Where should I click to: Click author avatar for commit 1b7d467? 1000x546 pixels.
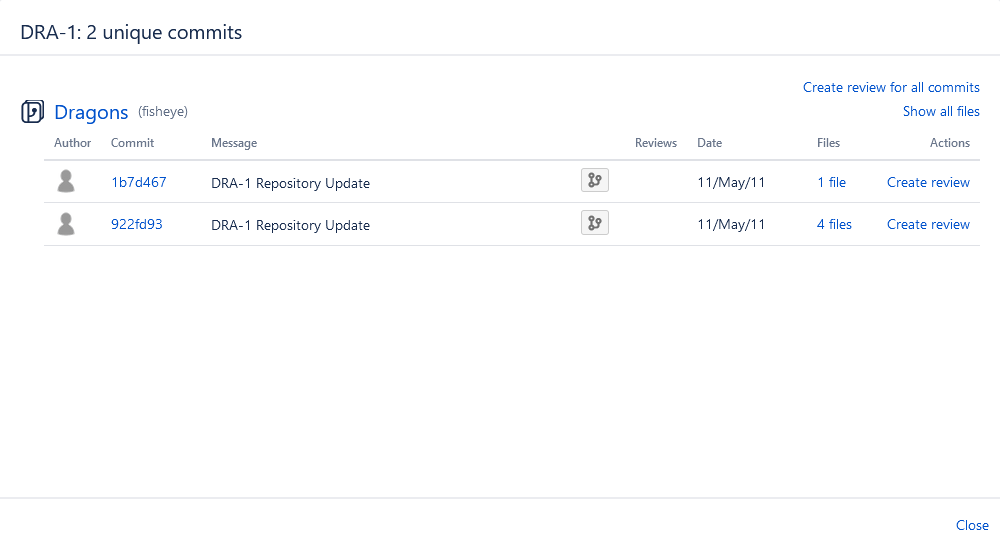click(x=66, y=182)
